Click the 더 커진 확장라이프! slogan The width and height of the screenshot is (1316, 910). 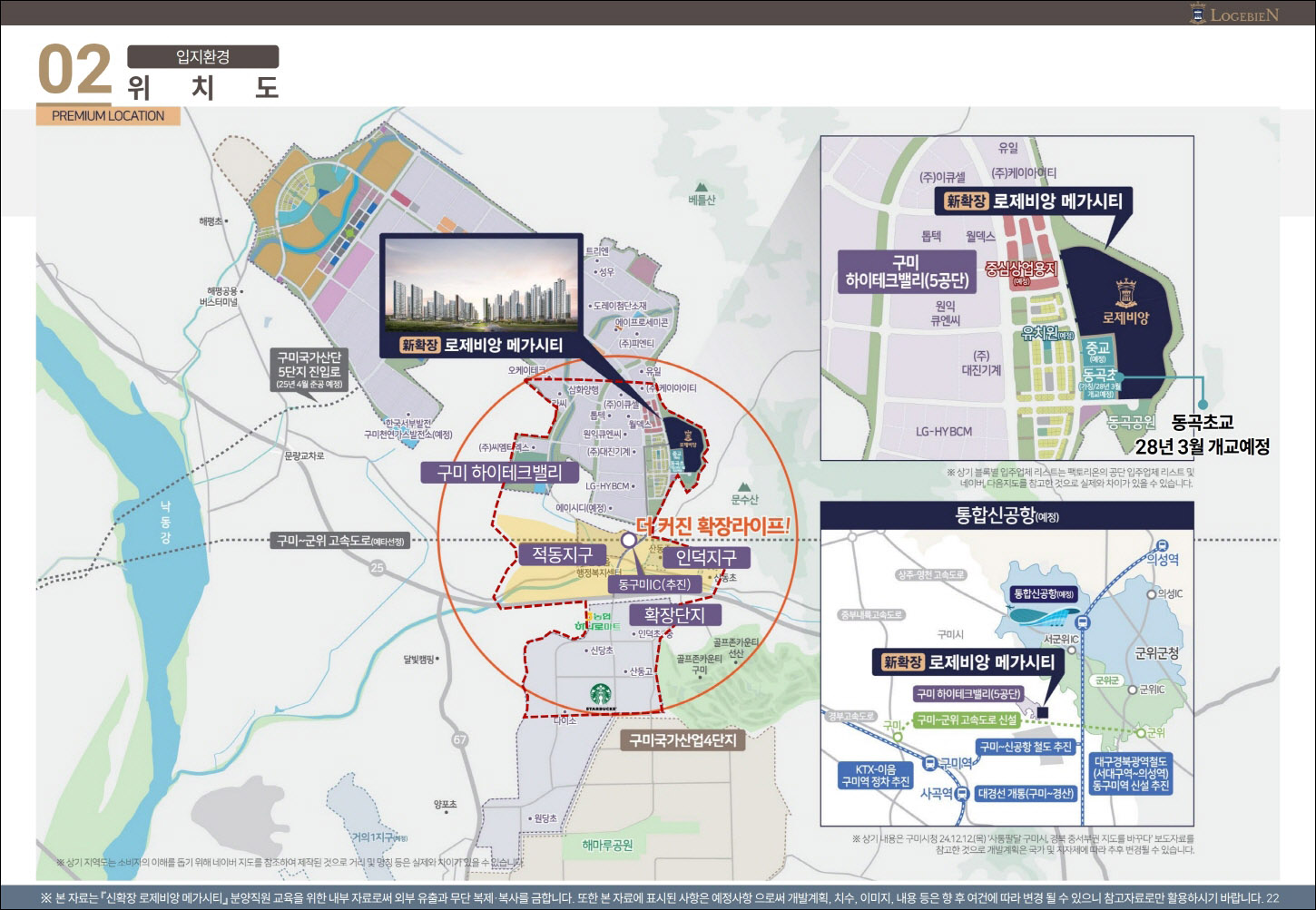tap(713, 526)
